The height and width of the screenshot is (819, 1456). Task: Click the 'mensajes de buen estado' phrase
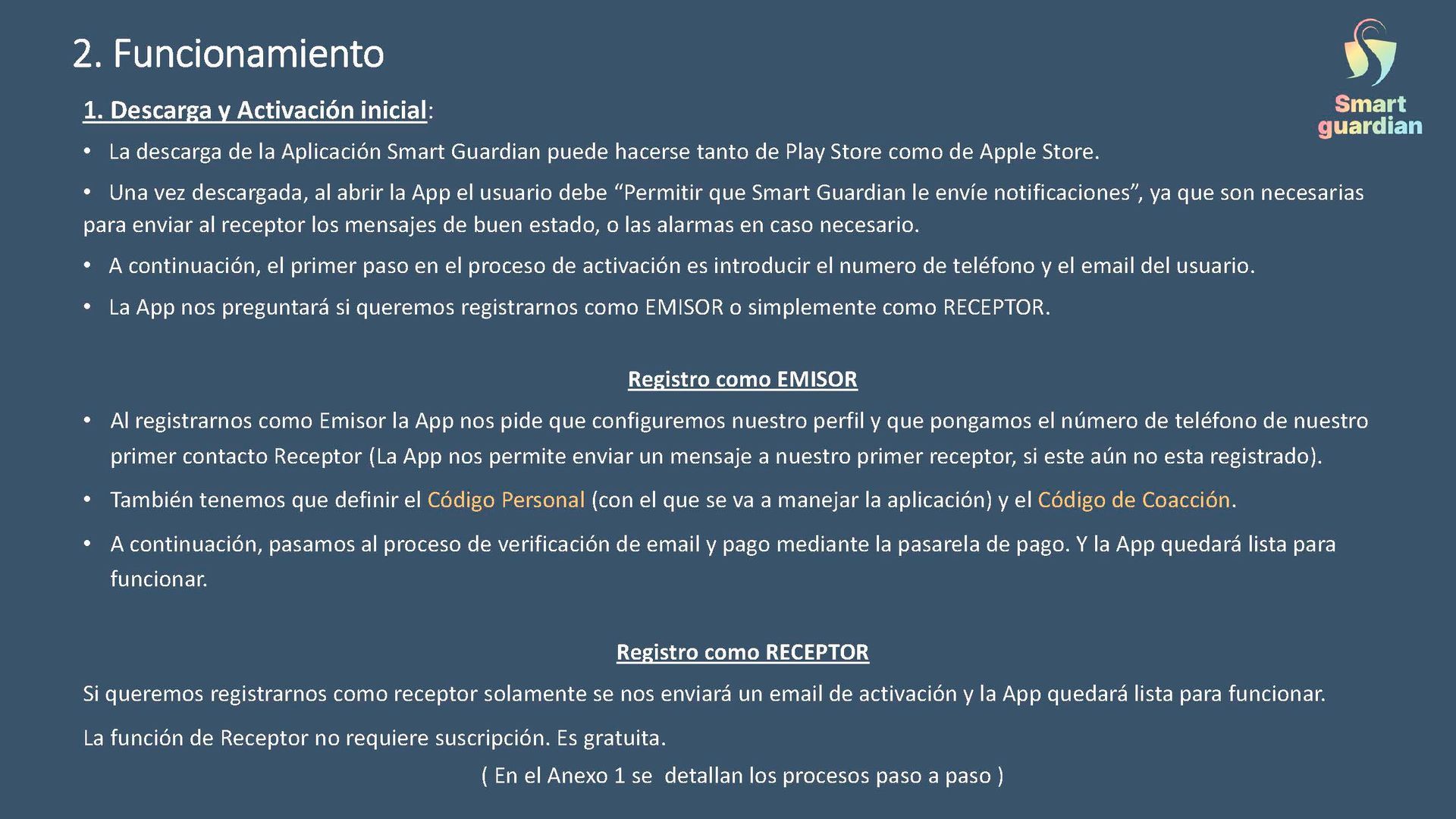466,225
